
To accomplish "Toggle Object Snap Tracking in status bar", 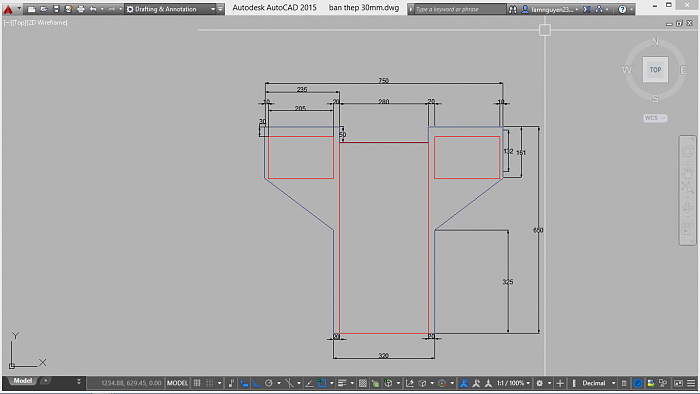I will 309,383.
